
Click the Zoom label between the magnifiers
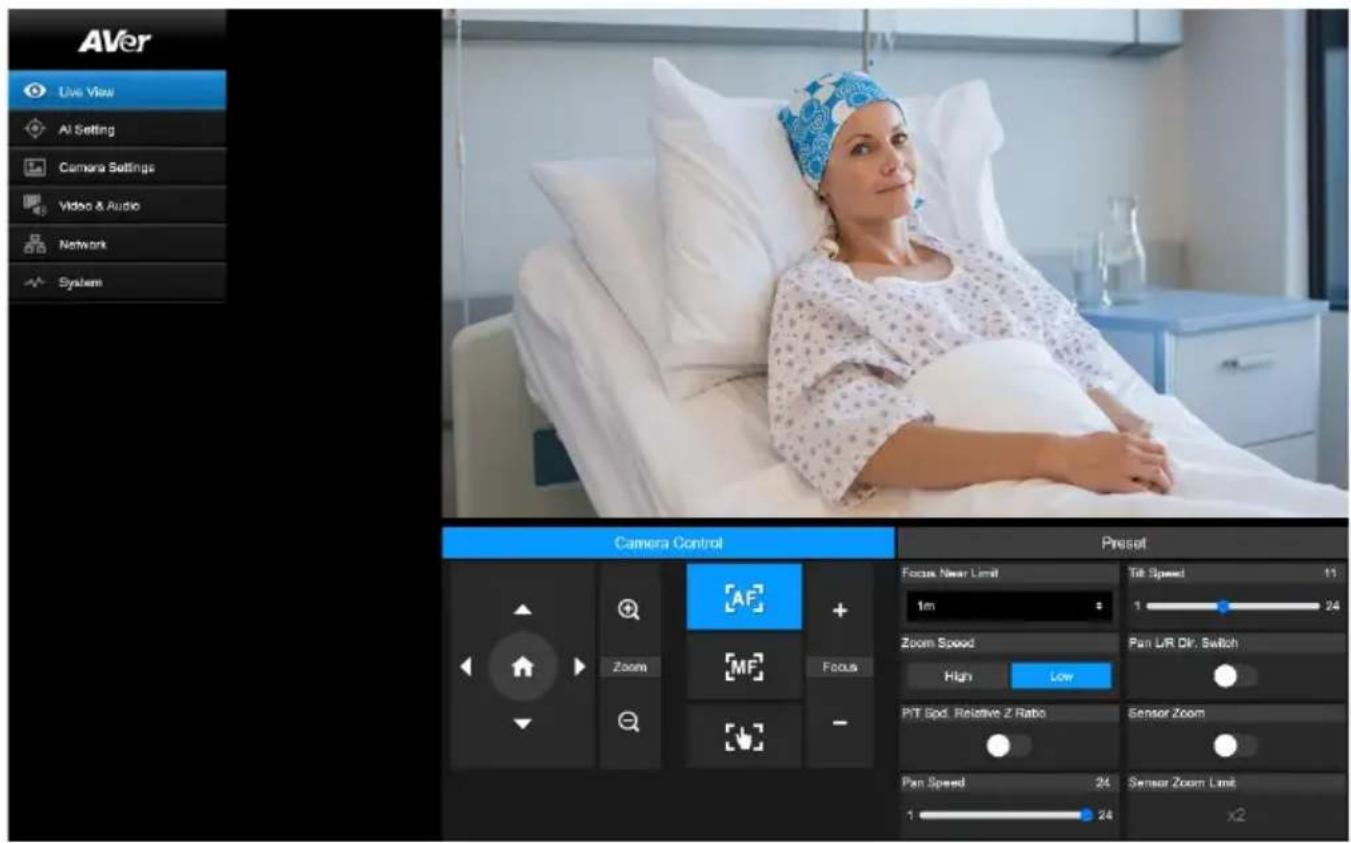(x=630, y=666)
